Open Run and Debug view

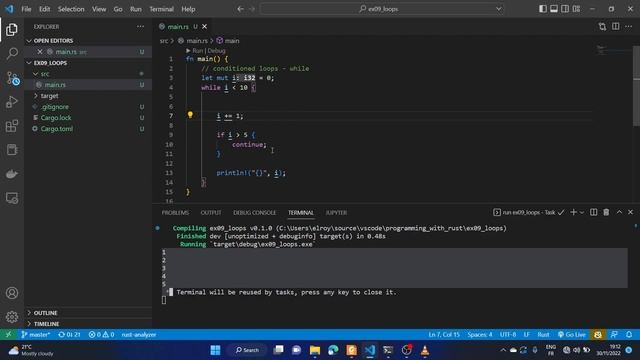pos(12,102)
